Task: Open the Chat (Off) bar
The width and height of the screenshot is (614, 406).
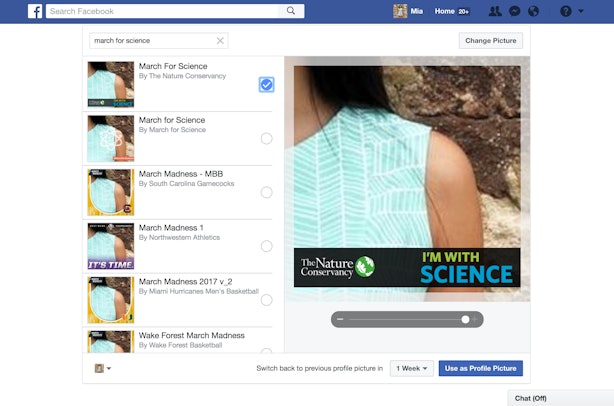Action: [x=561, y=398]
